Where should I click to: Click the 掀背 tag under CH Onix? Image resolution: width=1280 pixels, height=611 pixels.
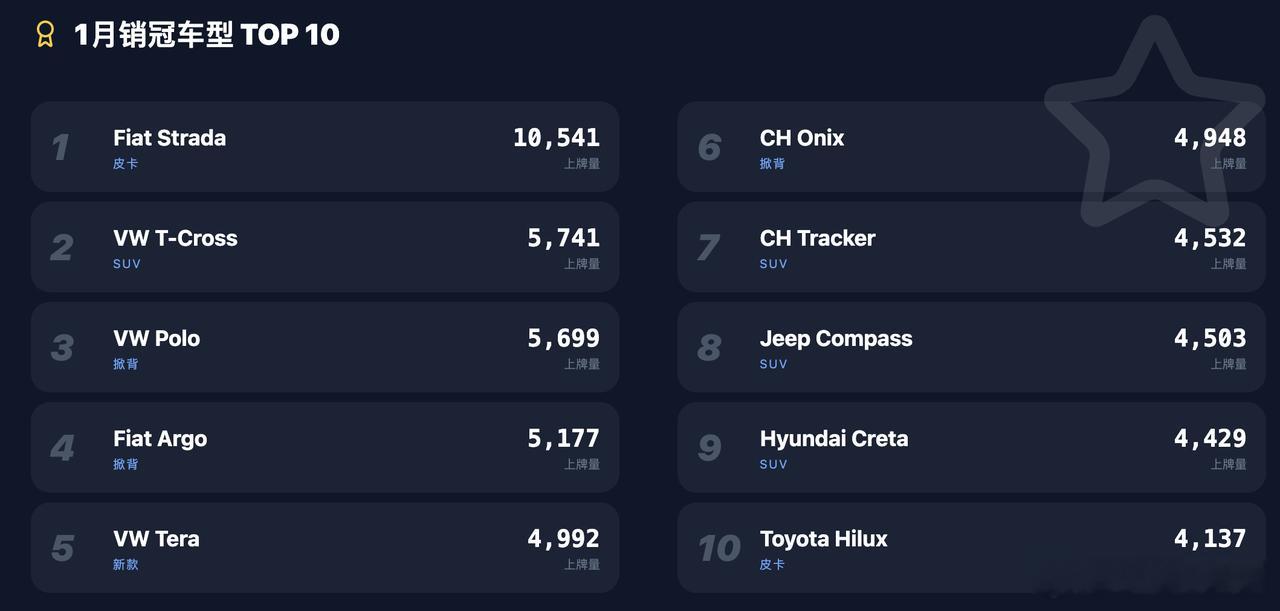coord(772,163)
